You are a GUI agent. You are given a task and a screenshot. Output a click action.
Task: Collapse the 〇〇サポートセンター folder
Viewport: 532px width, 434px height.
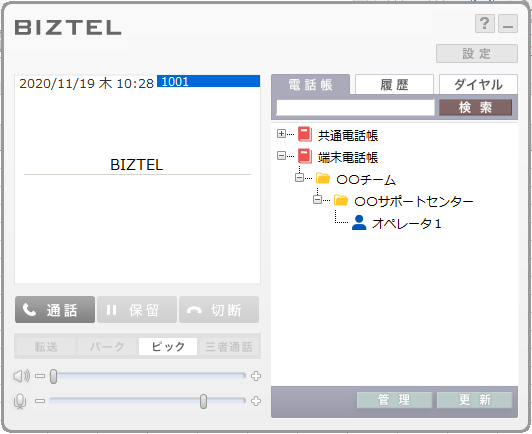317,200
